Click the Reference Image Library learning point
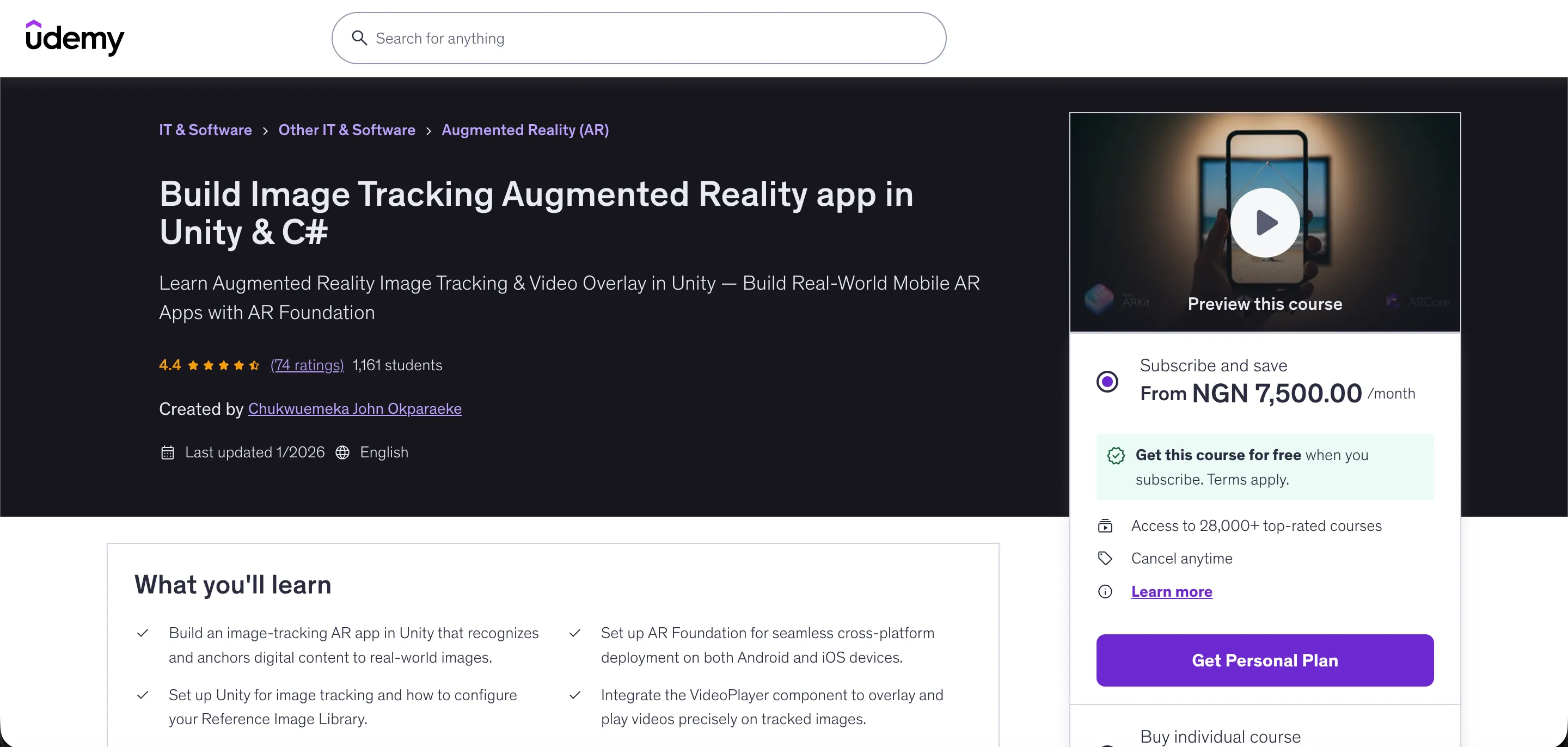The height and width of the screenshot is (747, 1568). 342,707
